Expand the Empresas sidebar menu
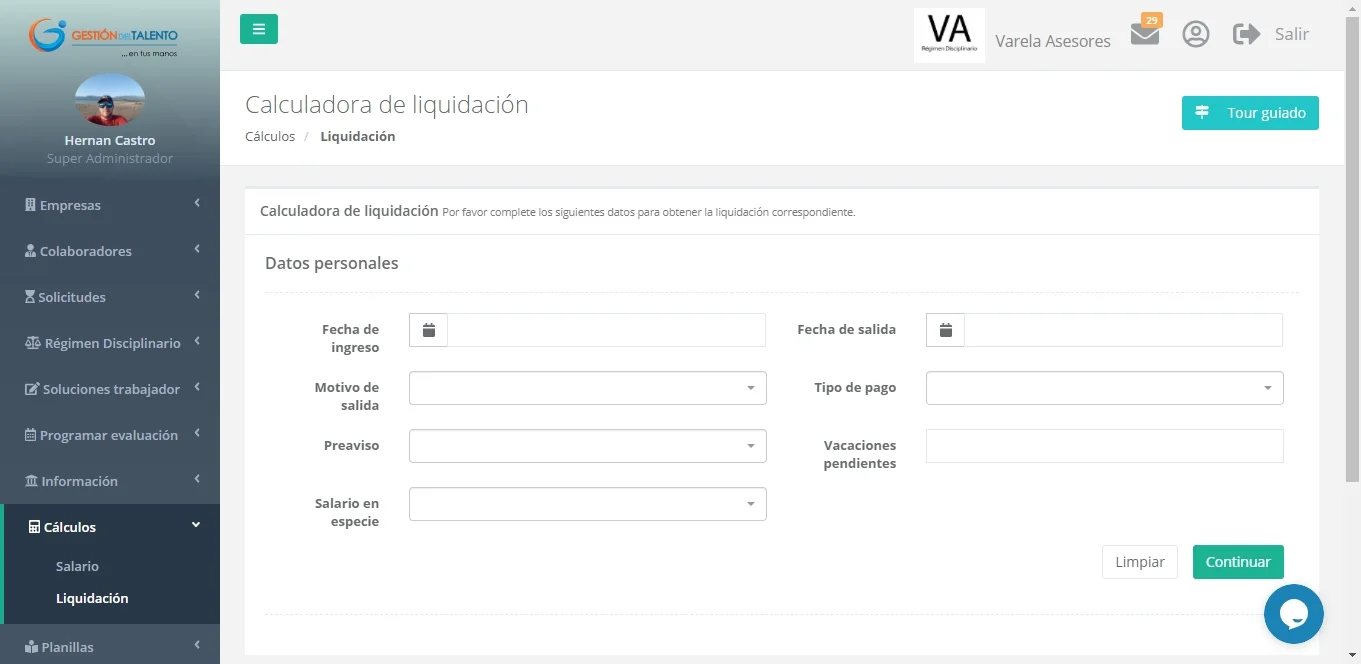The height and width of the screenshot is (664, 1361). (x=110, y=205)
